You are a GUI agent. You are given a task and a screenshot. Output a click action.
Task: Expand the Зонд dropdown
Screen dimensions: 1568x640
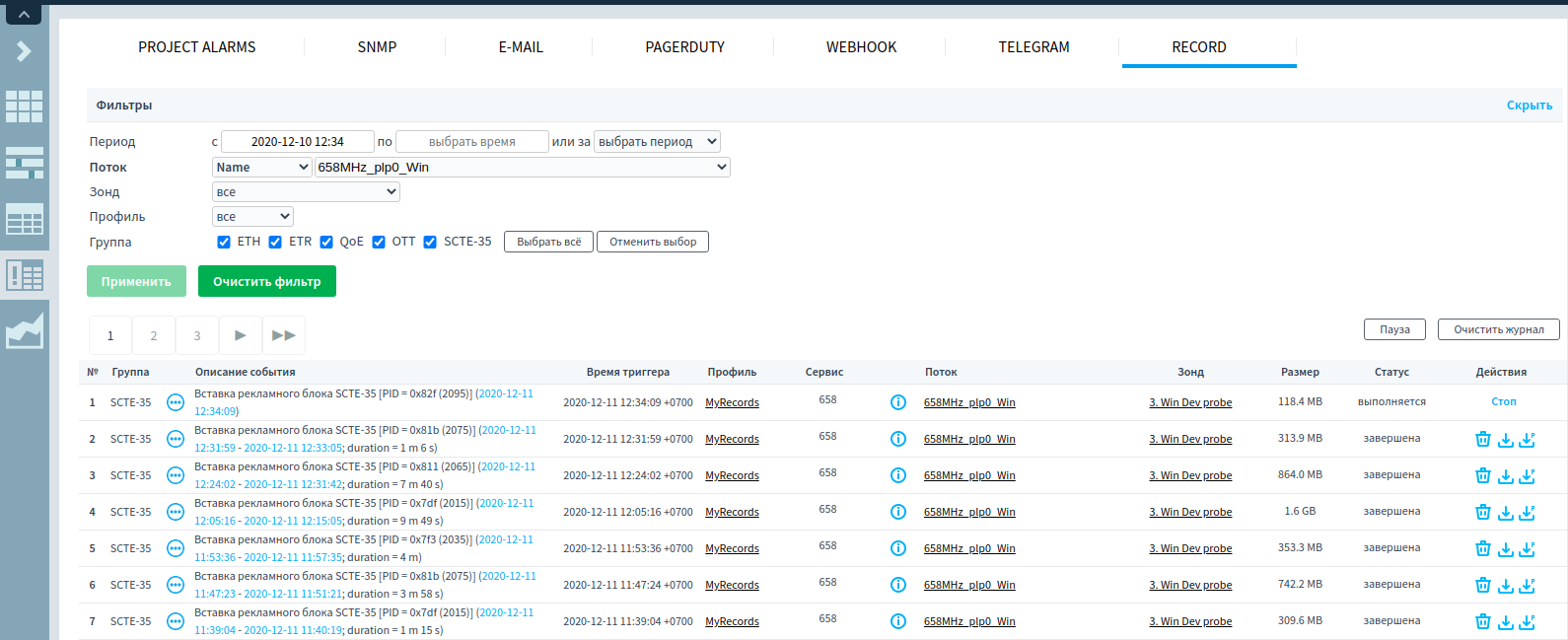(x=306, y=192)
